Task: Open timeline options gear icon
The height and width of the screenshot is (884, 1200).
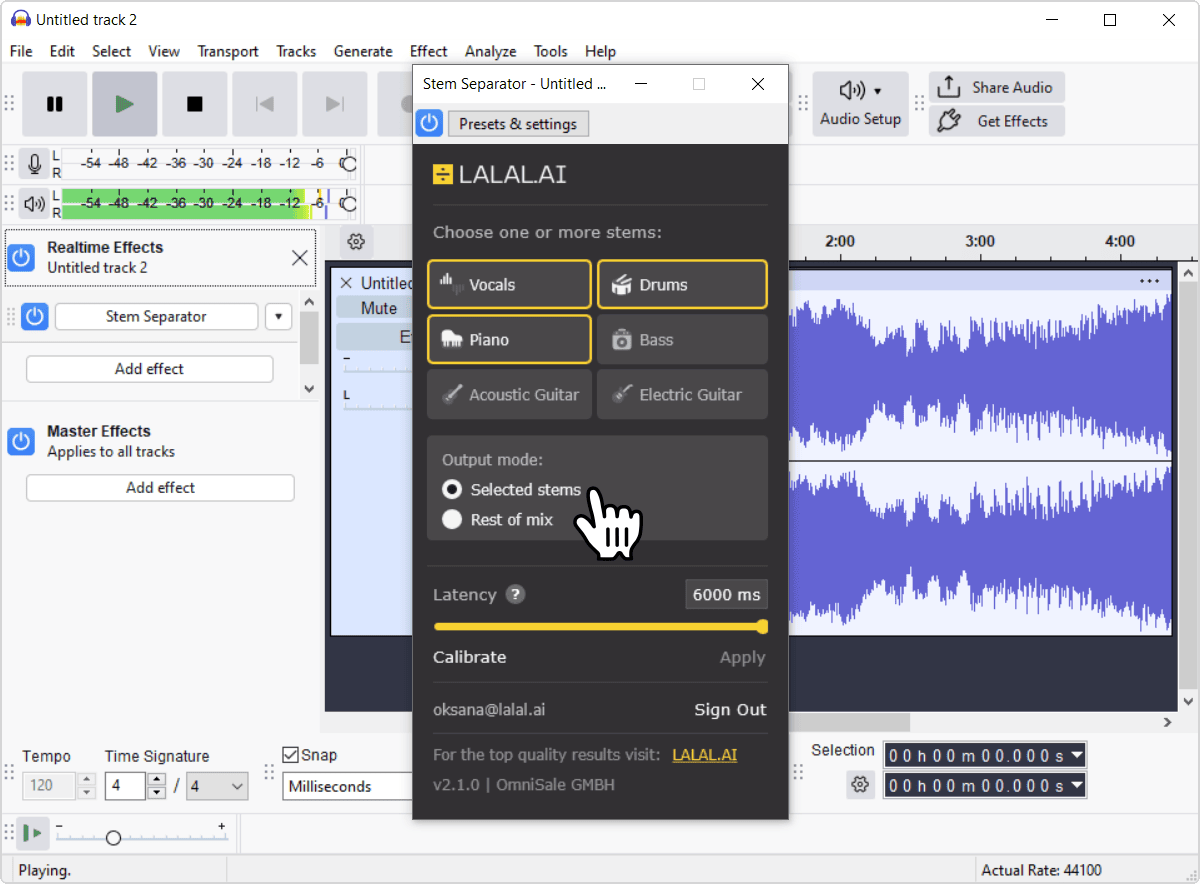Action: click(x=356, y=241)
